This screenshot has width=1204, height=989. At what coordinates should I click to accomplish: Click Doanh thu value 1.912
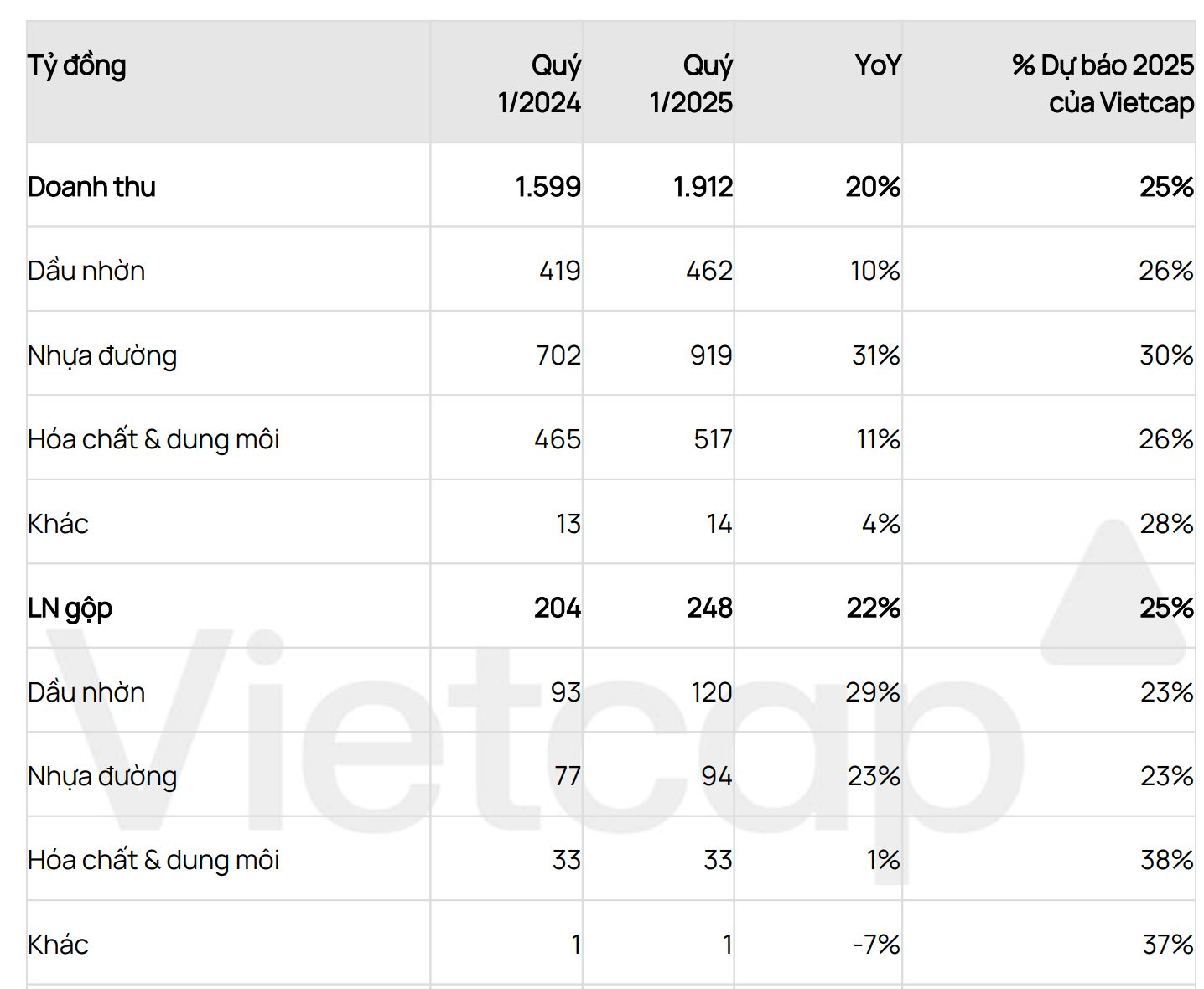(x=703, y=186)
